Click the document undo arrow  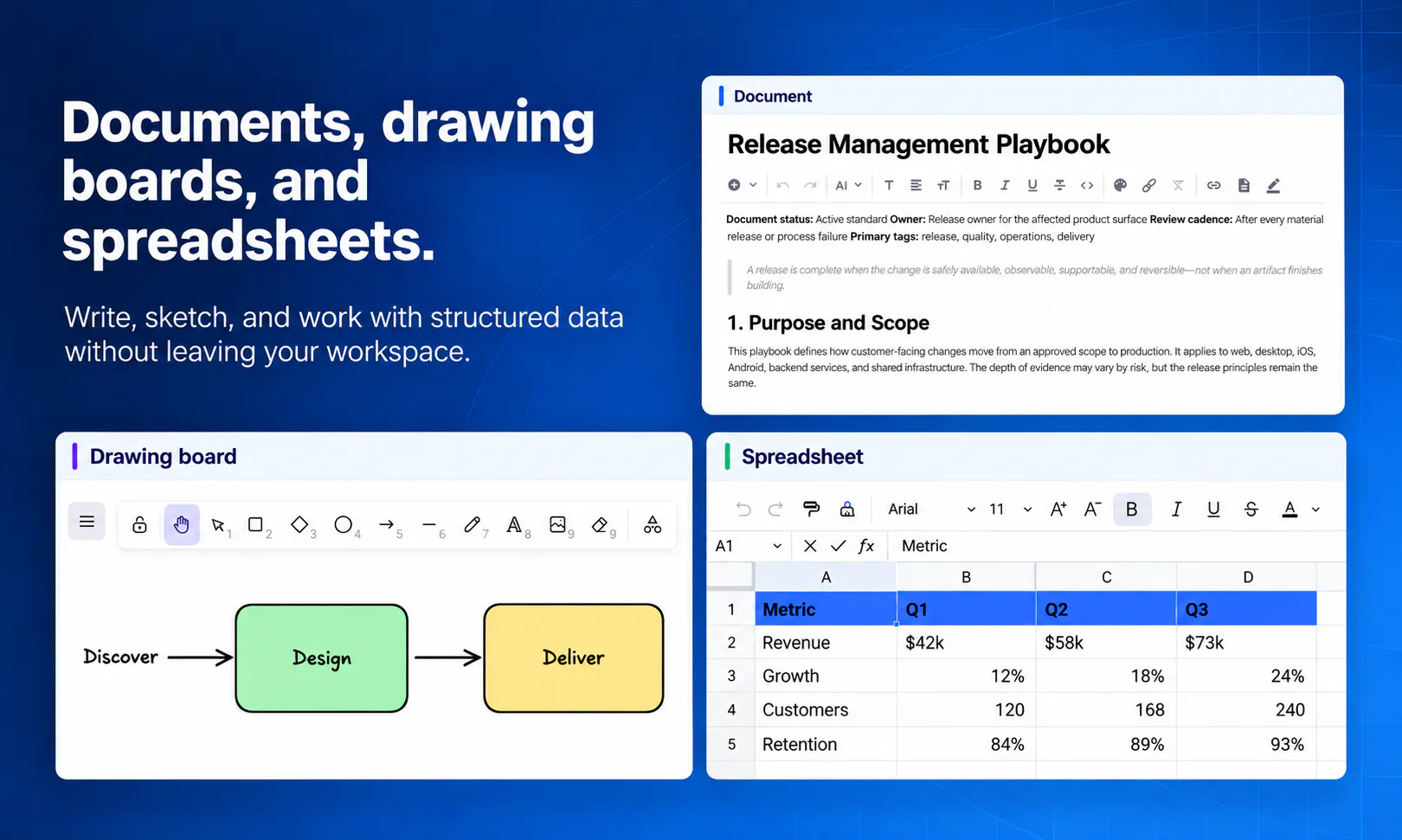tap(782, 185)
